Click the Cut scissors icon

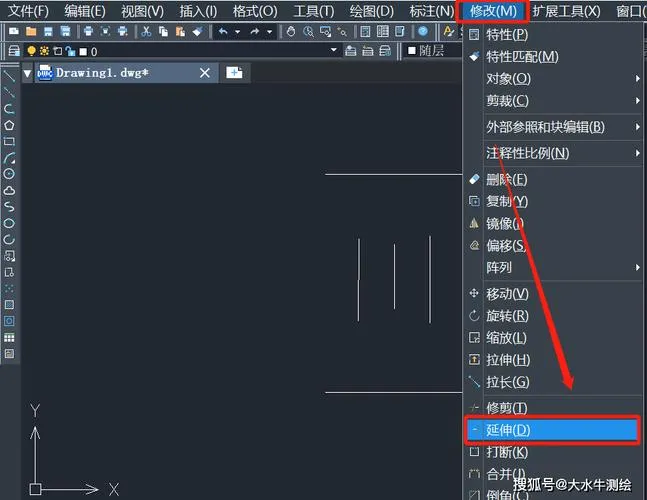(146, 31)
